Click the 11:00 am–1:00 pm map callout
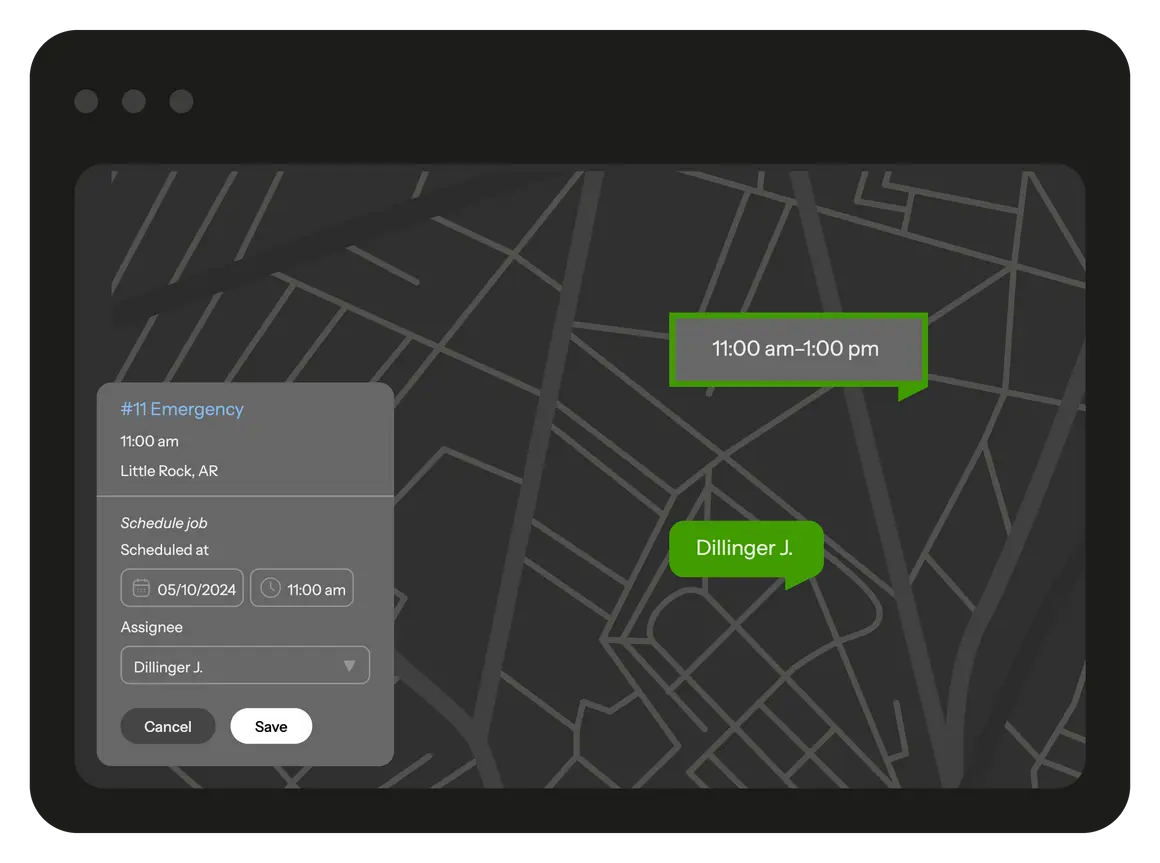The height and width of the screenshot is (863, 1160). (796, 349)
